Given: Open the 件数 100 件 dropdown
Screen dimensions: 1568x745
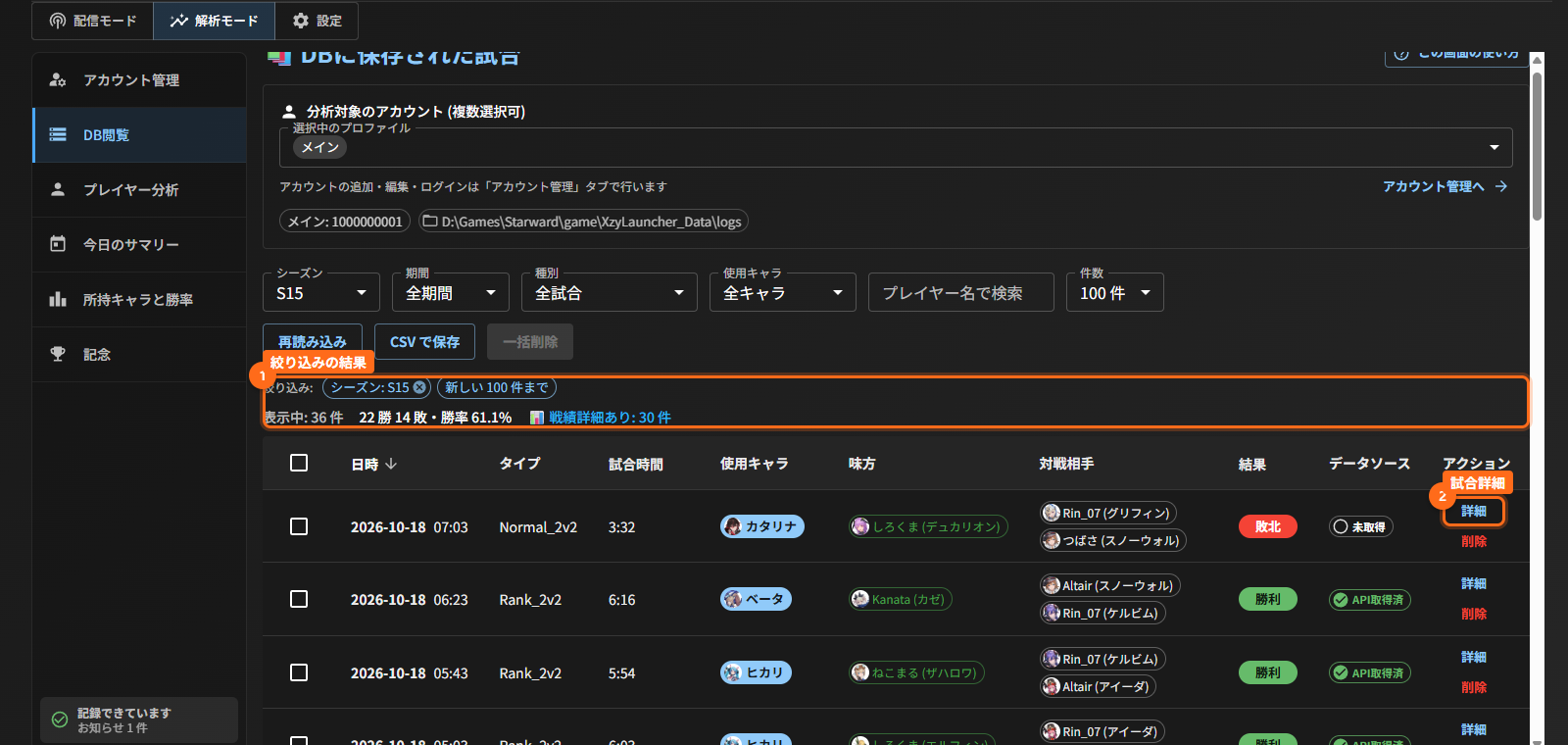Looking at the screenshot, I should (1115, 292).
